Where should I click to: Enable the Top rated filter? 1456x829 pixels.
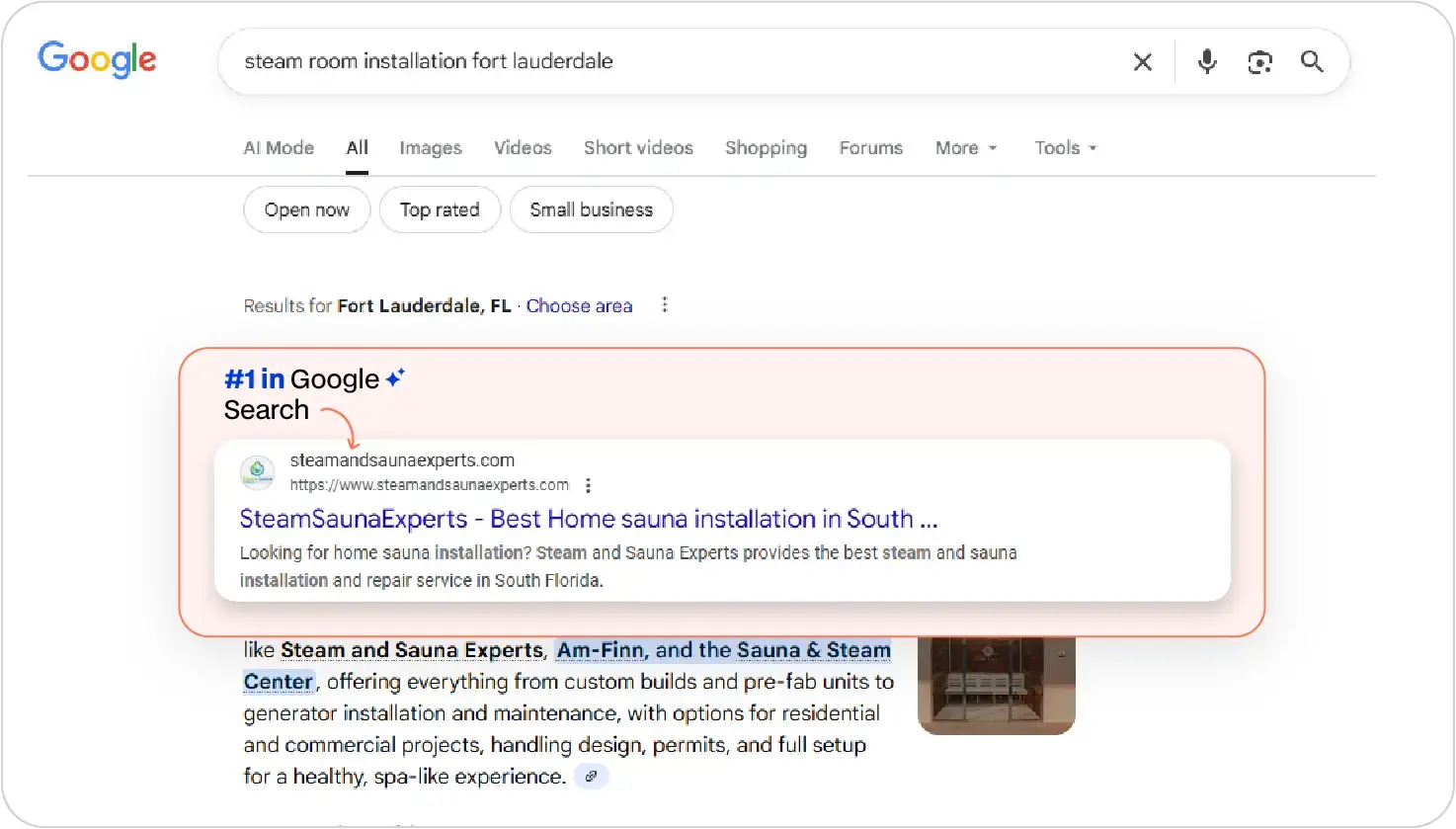pyautogui.click(x=440, y=209)
